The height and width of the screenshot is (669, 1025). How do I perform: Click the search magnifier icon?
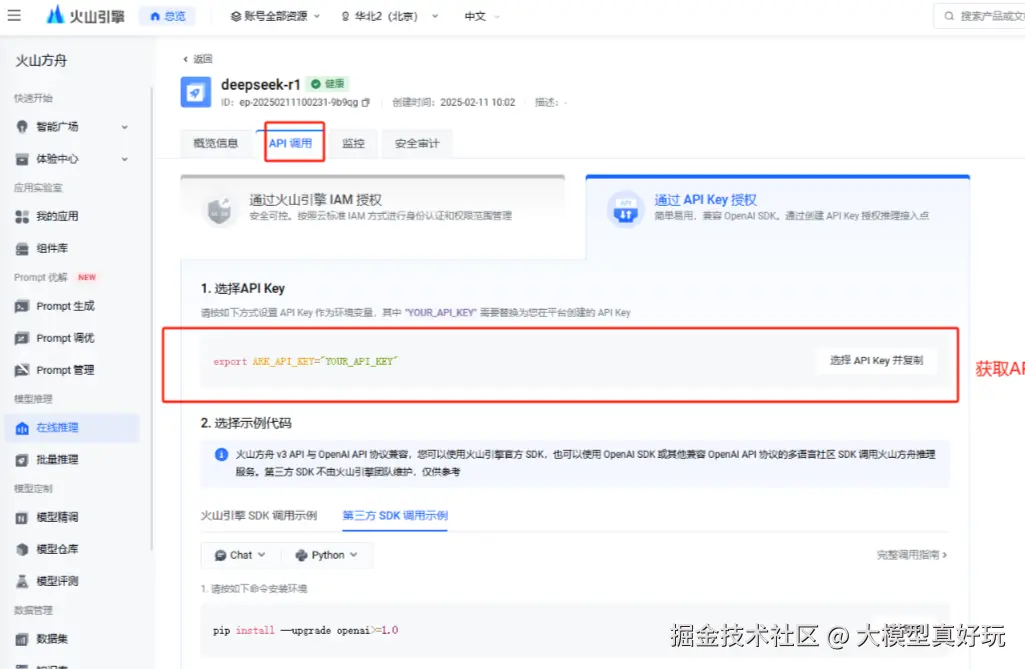click(949, 16)
